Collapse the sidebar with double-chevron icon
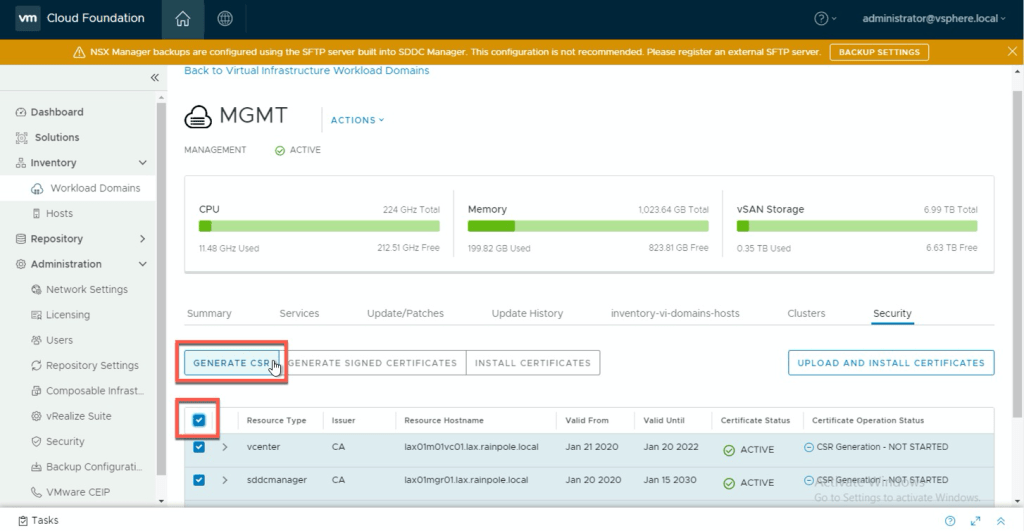1024x531 pixels. click(x=155, y=78)
